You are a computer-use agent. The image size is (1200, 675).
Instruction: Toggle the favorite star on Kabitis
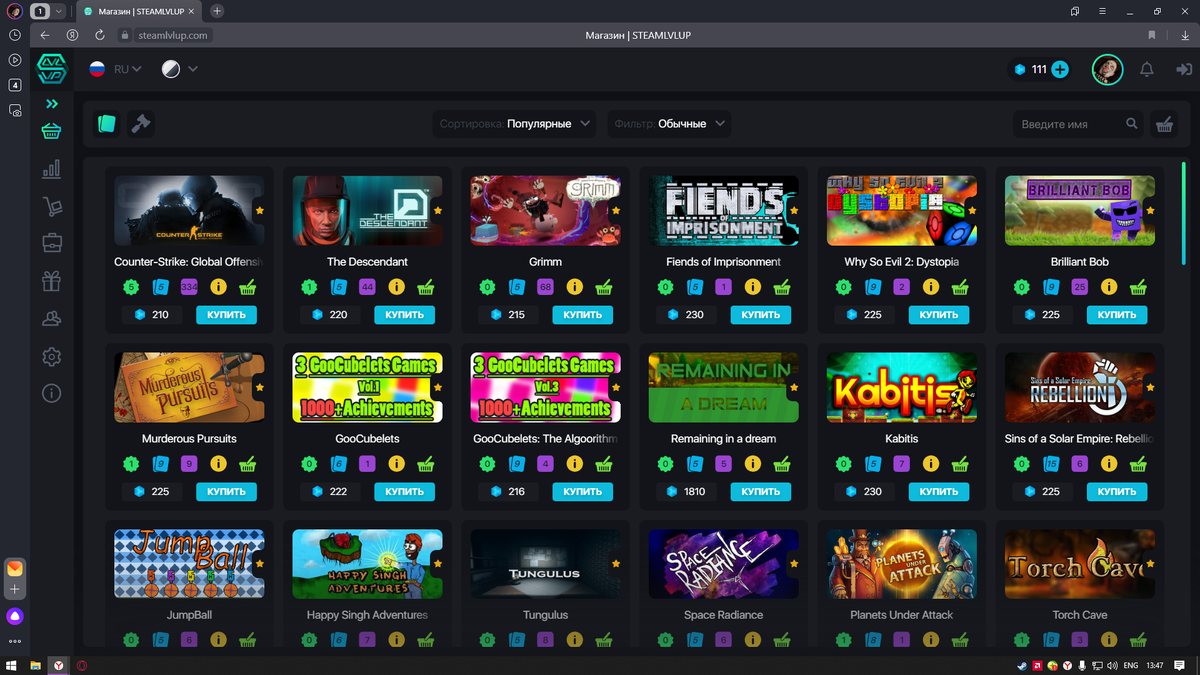click(x=972, y=388)
